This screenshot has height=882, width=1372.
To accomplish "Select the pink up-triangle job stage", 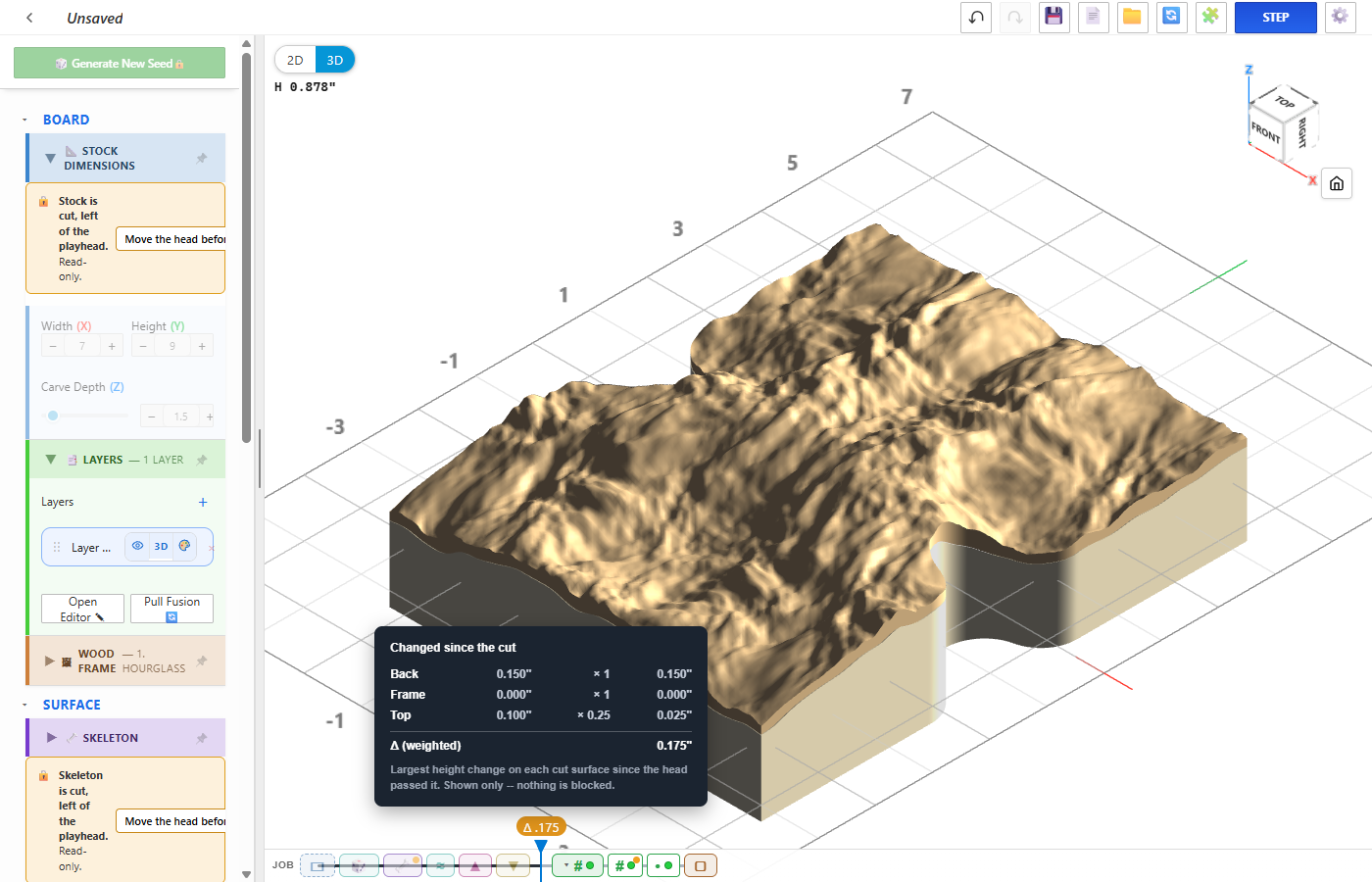I will pos(475,865).
